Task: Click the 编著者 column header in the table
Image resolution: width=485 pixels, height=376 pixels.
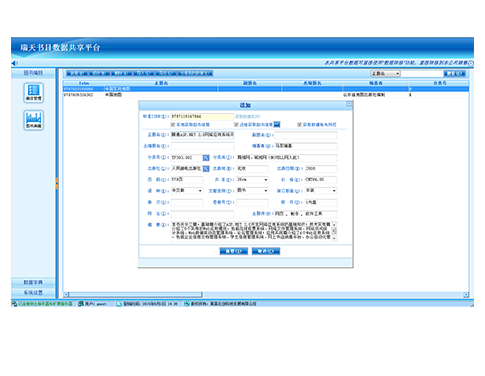Action: 376,83
